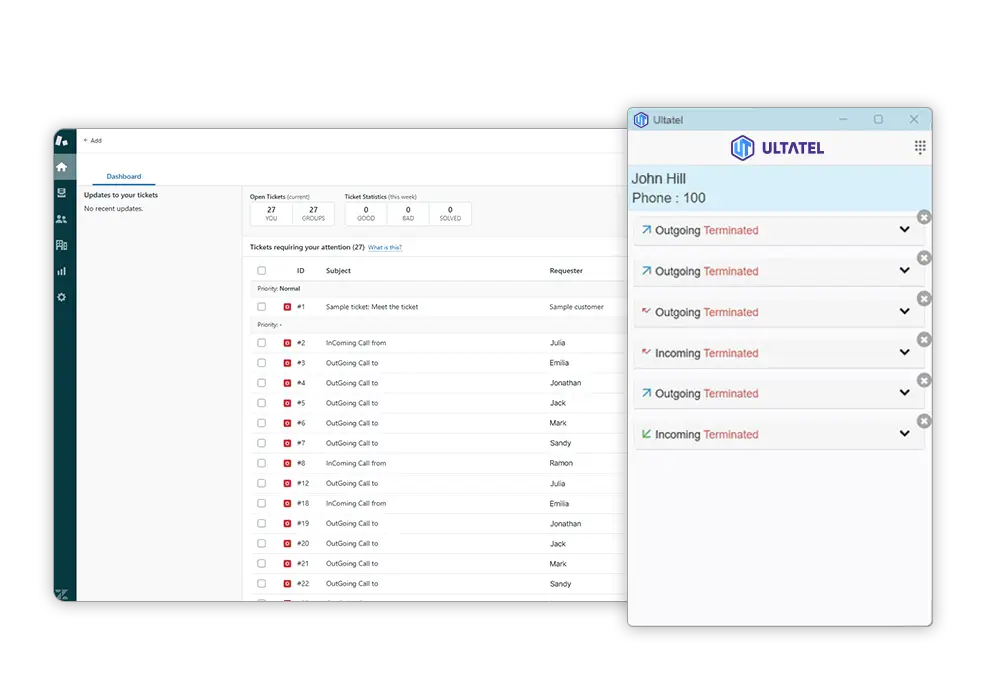Check the select-all tickets header checkbox
The height and width of the screenshot is (700, 1000).
(262, 271)
